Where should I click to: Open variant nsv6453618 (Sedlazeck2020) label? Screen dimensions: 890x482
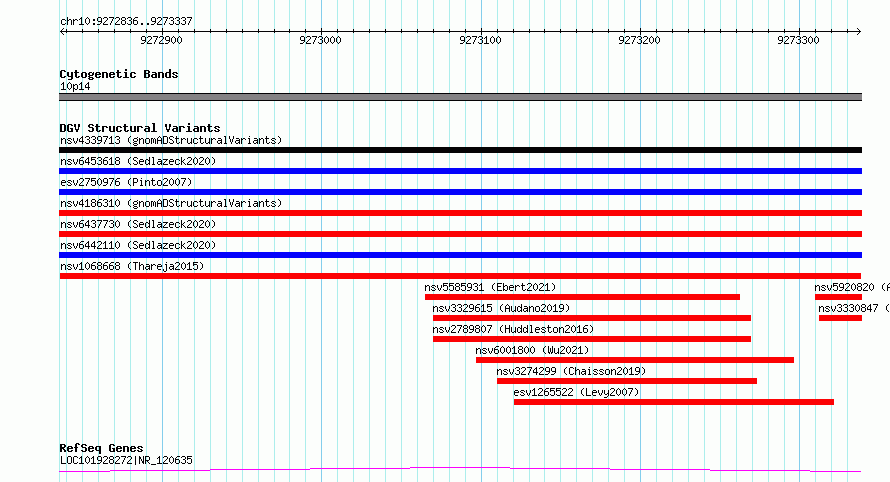tap(138, 161)
